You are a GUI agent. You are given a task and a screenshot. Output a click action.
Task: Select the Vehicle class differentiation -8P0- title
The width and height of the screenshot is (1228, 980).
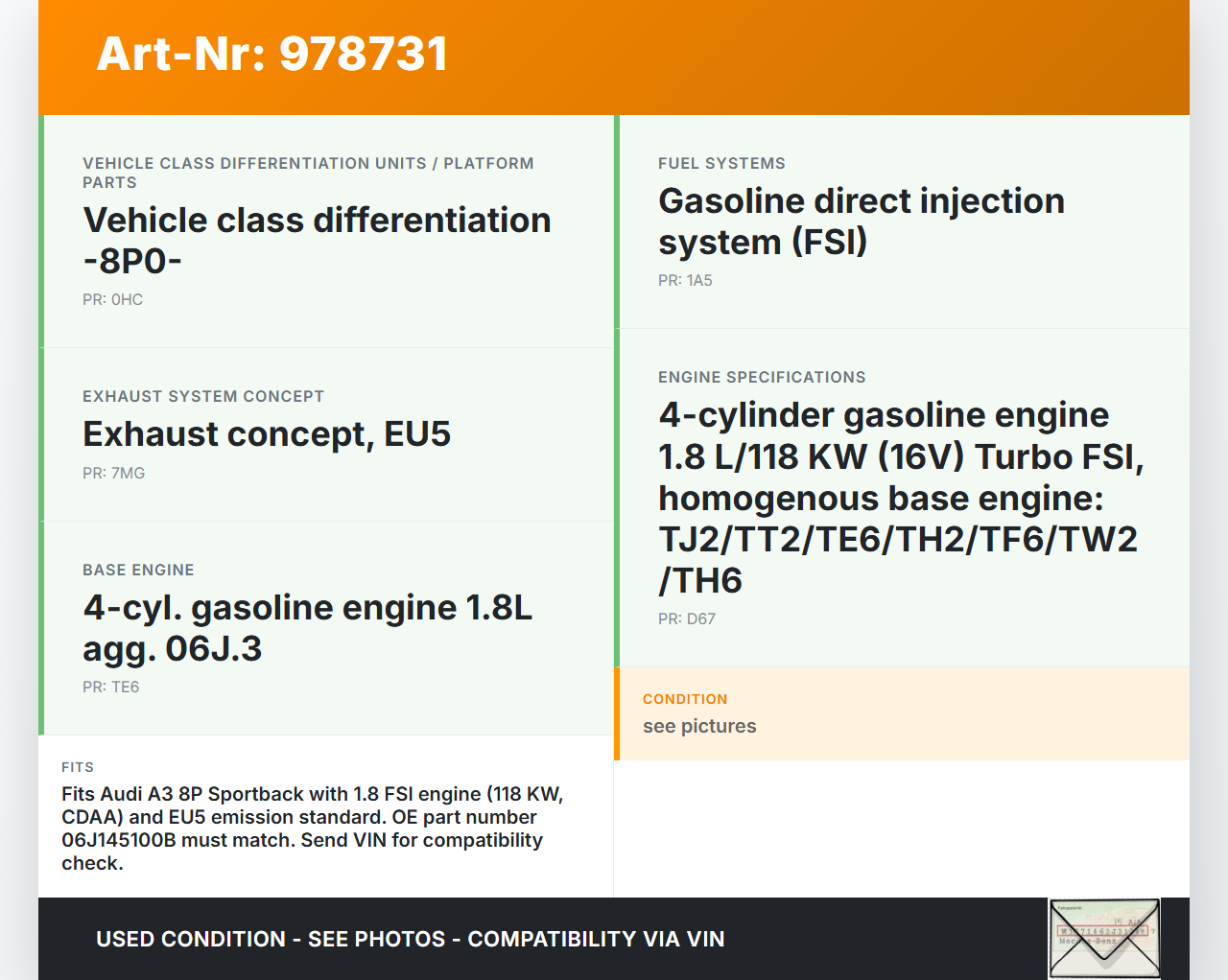317,240
